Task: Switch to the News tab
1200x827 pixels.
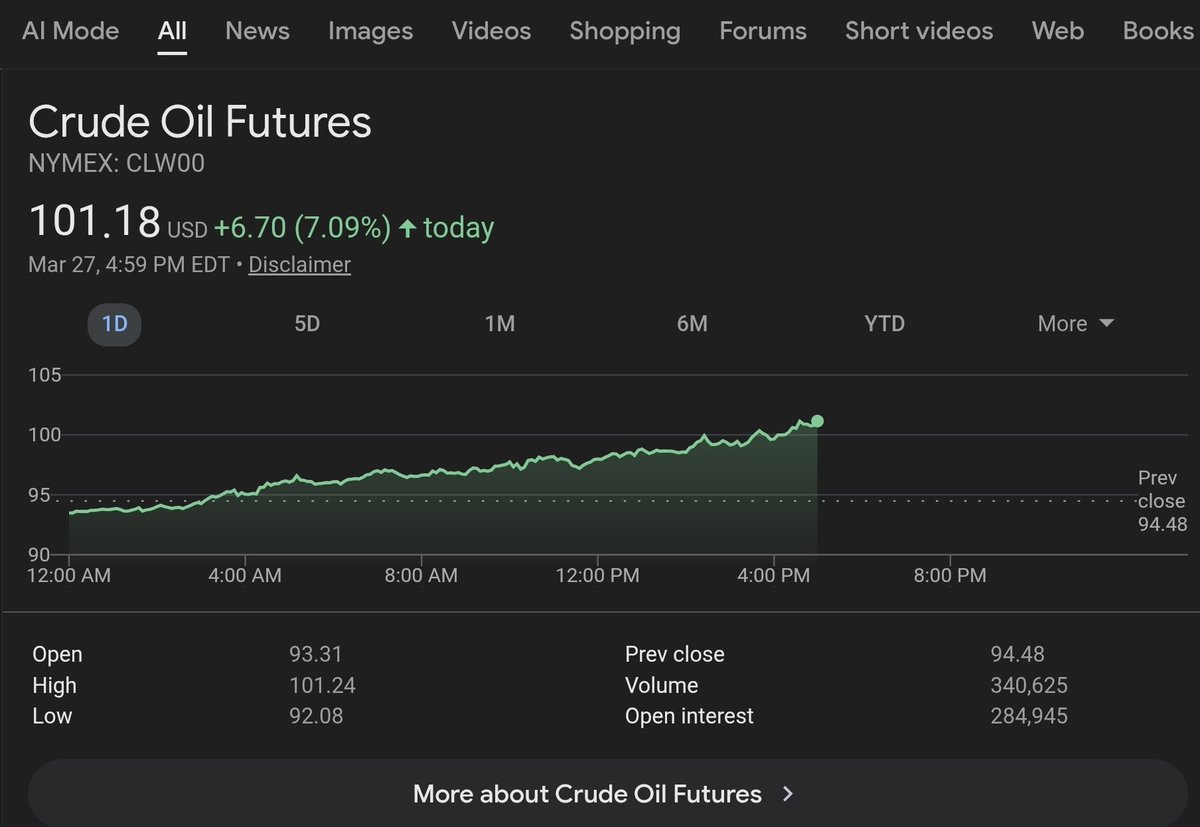Action: pos(257,31)
